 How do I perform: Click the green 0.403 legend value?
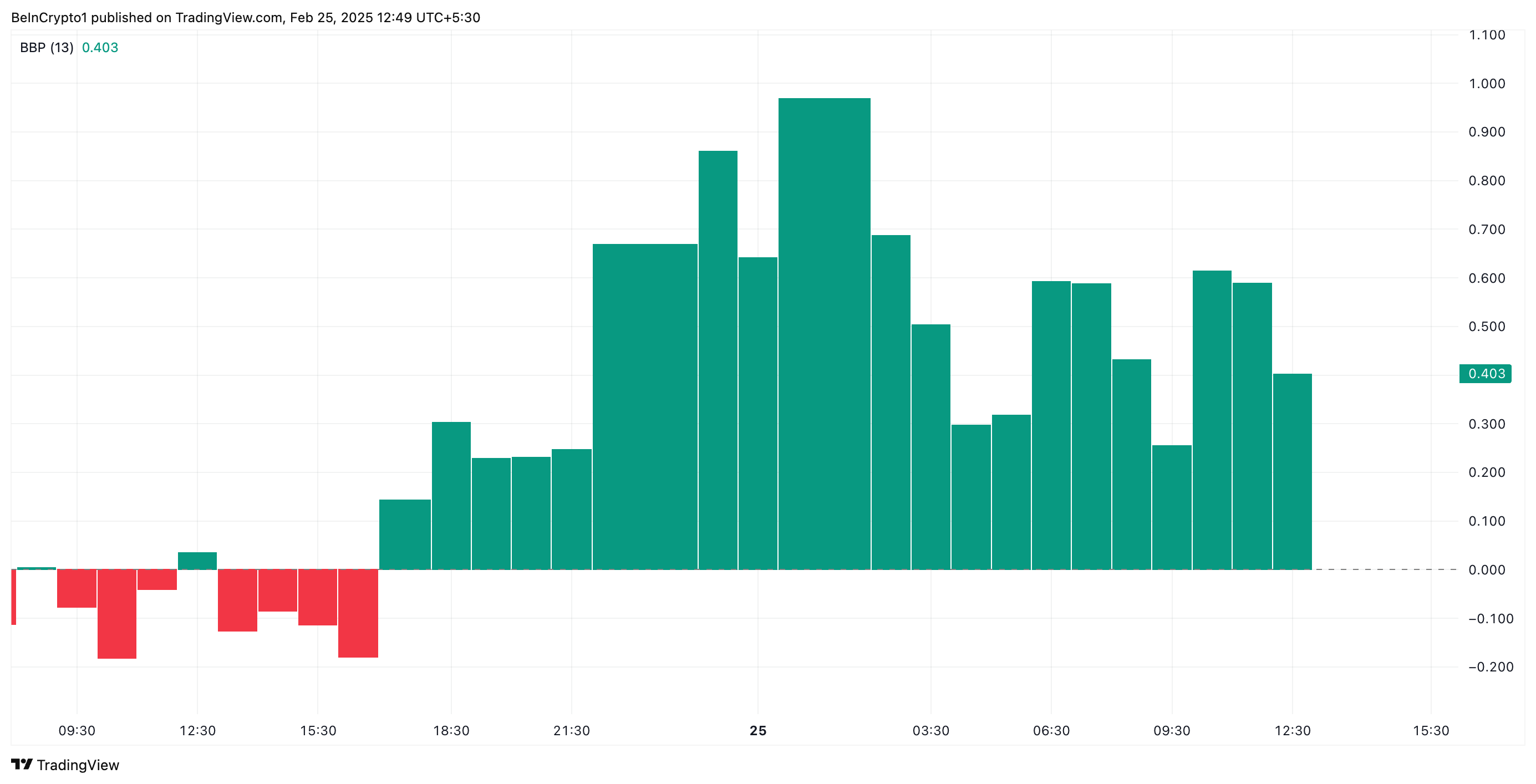[100, 48]
